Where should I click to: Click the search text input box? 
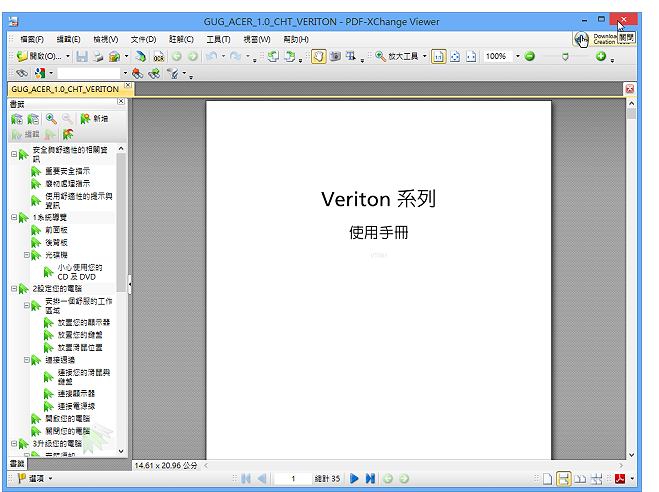[x=90, y=74]
